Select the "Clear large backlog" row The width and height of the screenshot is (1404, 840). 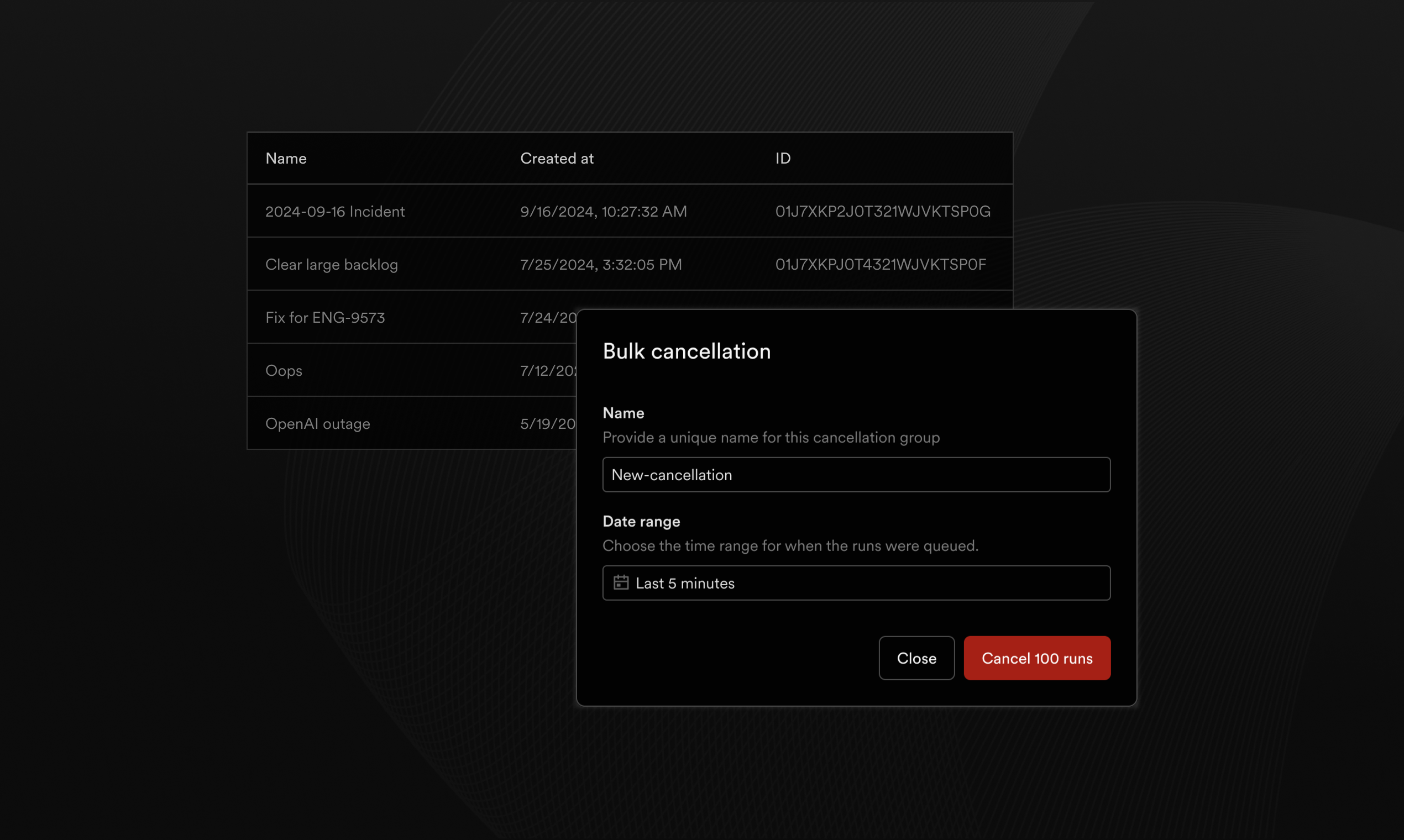332,264
